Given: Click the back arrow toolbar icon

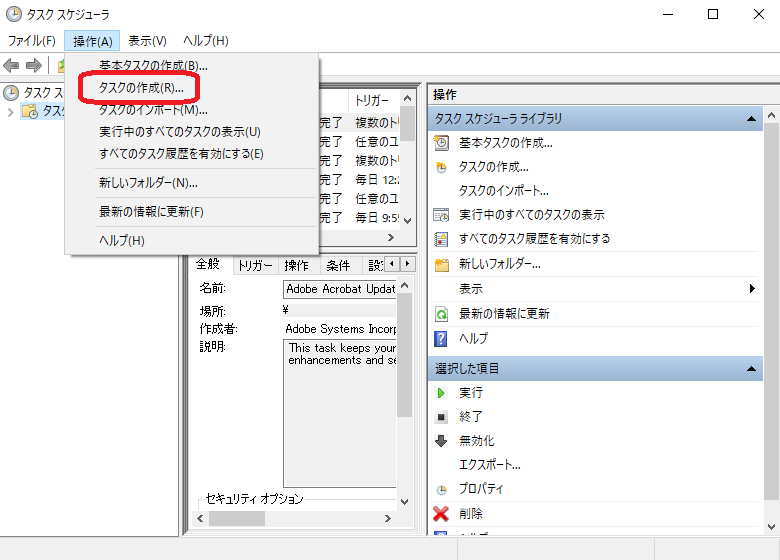Looking at the screenshot, I should [12, 66].
